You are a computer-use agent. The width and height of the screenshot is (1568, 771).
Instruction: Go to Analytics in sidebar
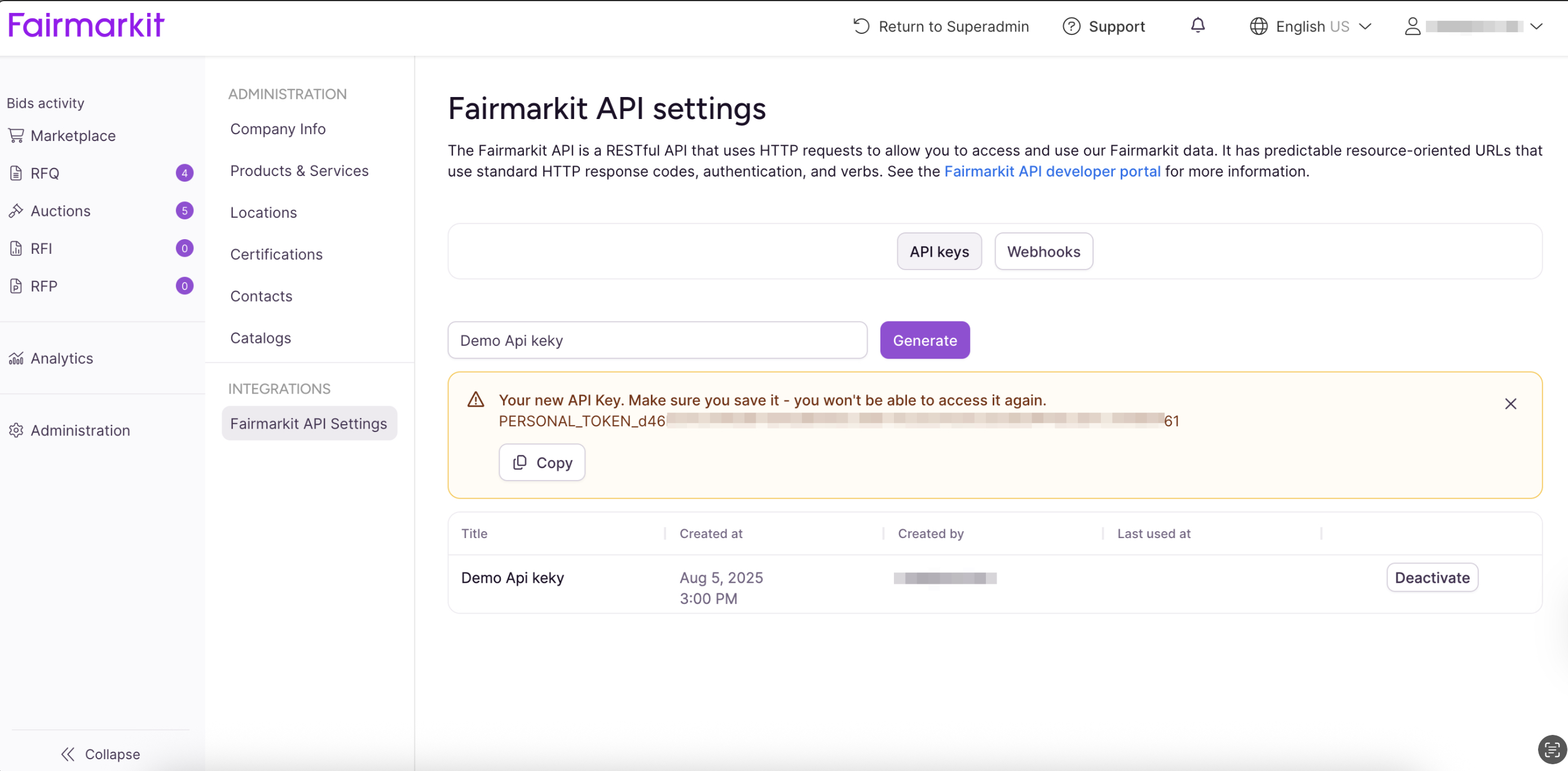[61, 358]
